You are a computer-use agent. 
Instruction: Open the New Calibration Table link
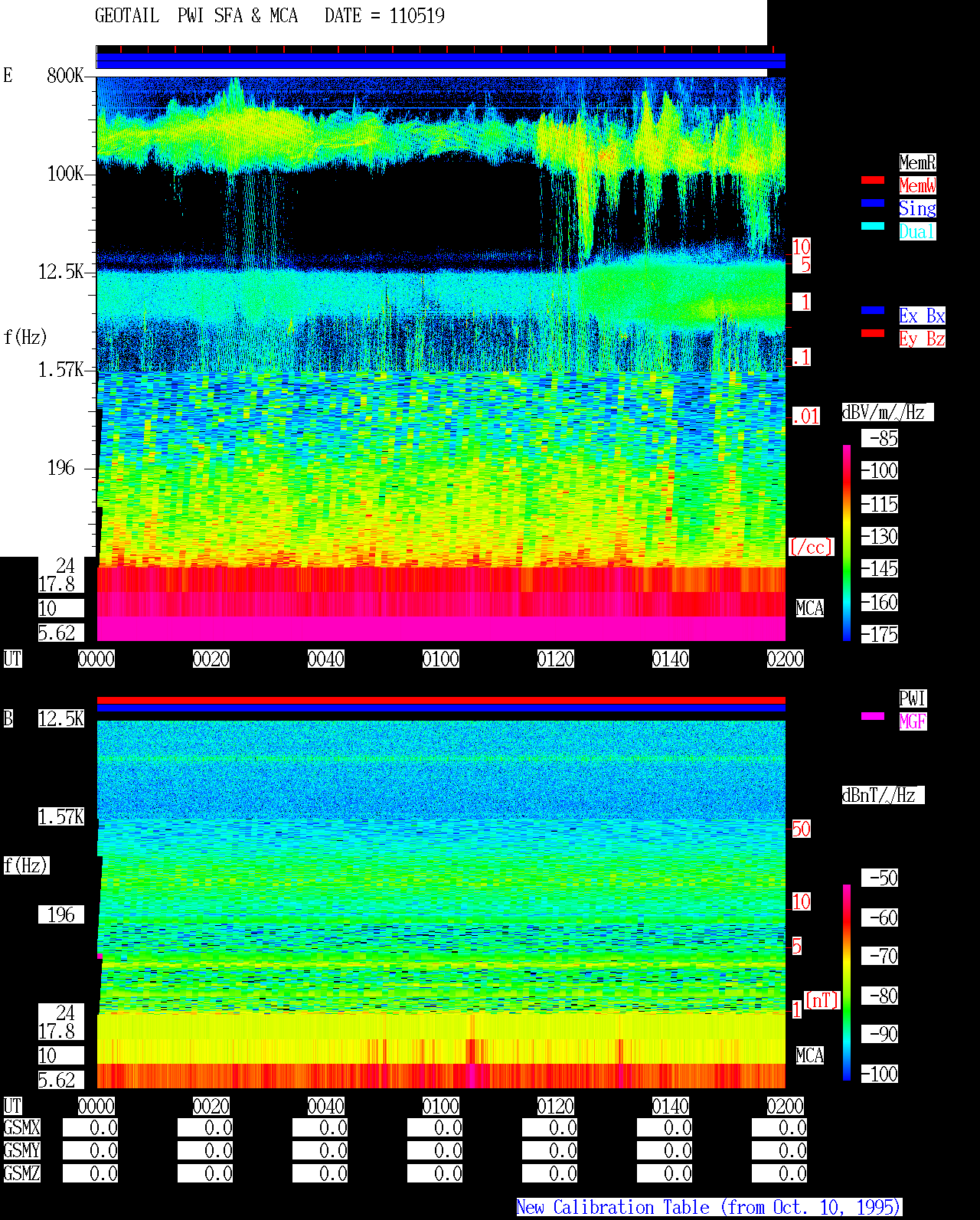(x=709, y=1208)
